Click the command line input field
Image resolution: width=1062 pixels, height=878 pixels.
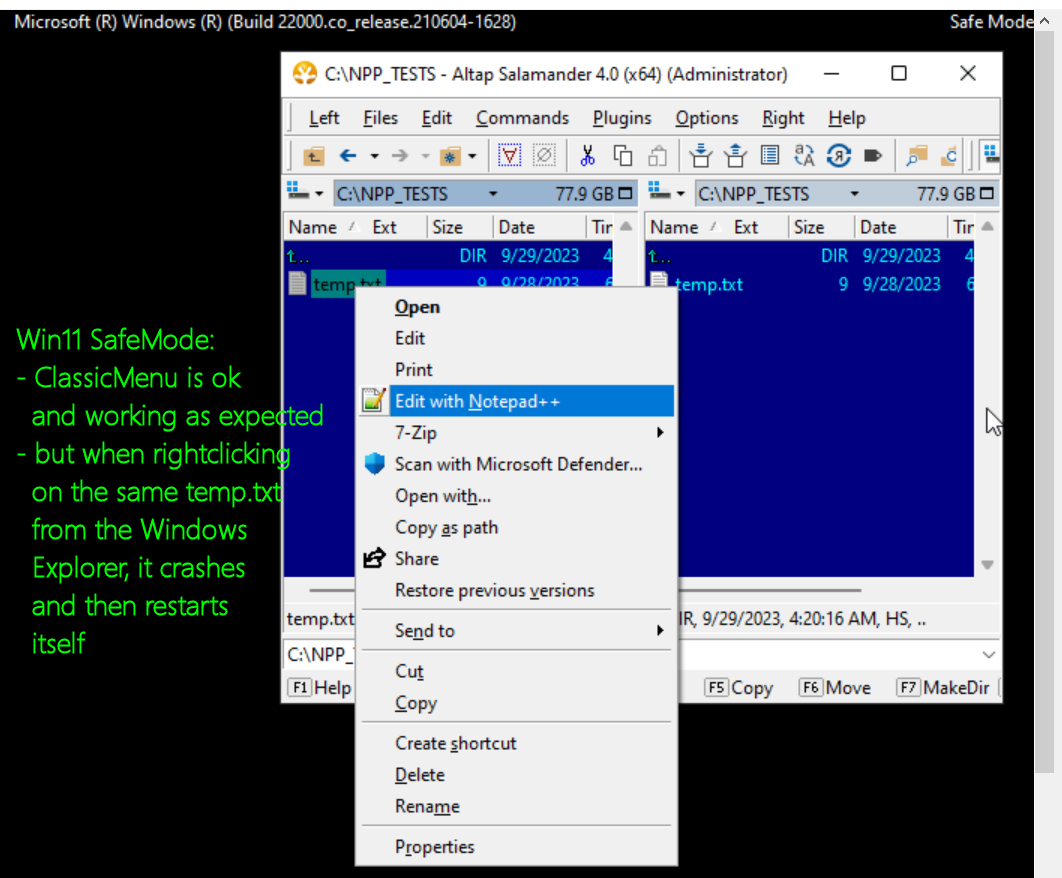[x=640, y=654]
